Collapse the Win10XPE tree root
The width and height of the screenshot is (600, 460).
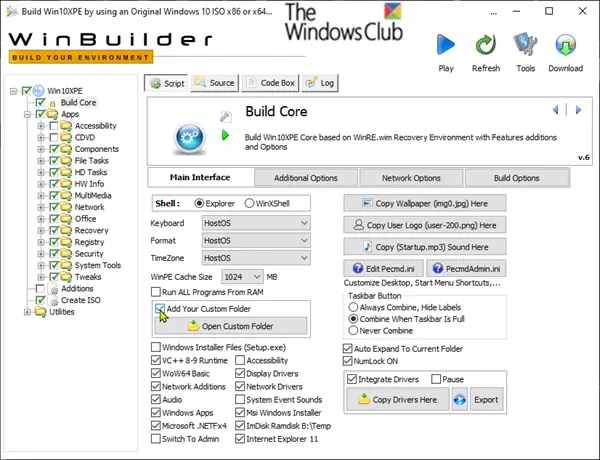point(14,91)
